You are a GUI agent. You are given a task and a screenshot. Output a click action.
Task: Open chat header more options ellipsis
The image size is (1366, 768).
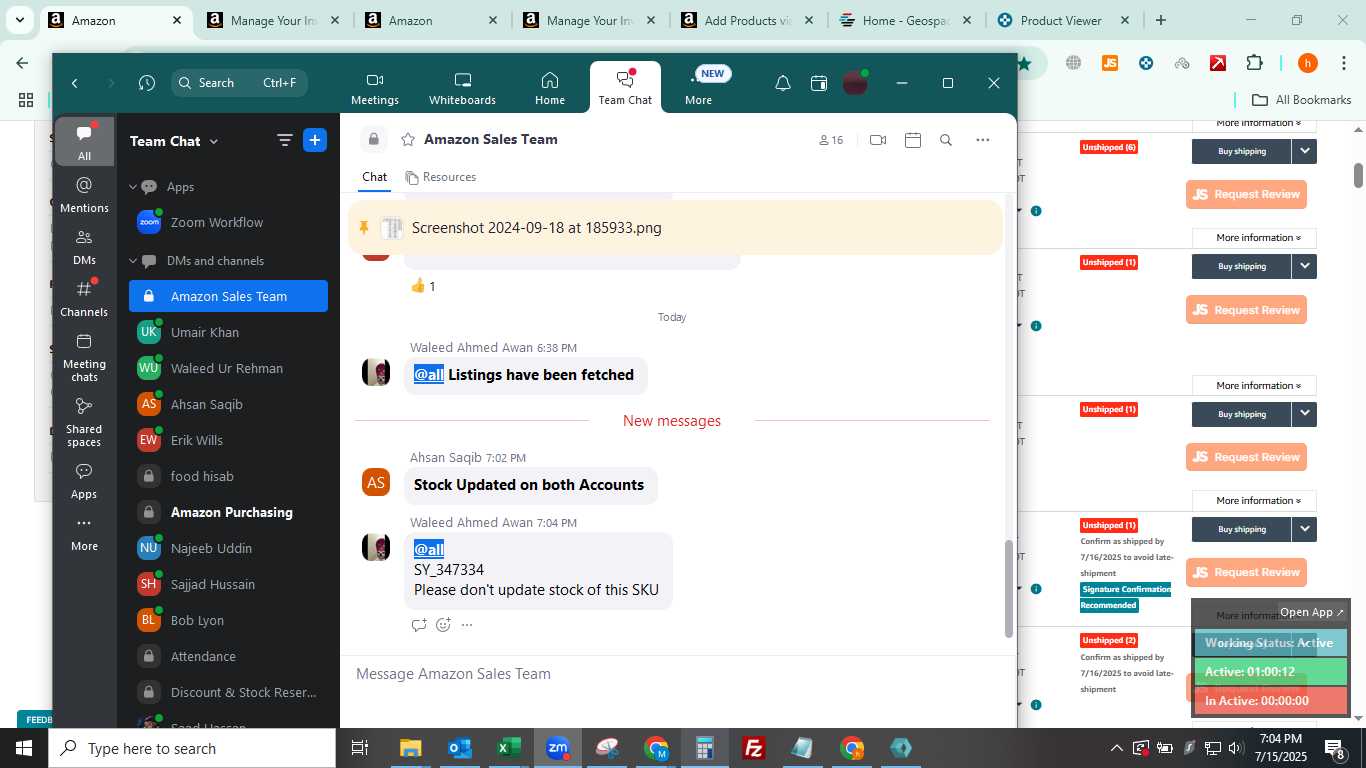983,140
